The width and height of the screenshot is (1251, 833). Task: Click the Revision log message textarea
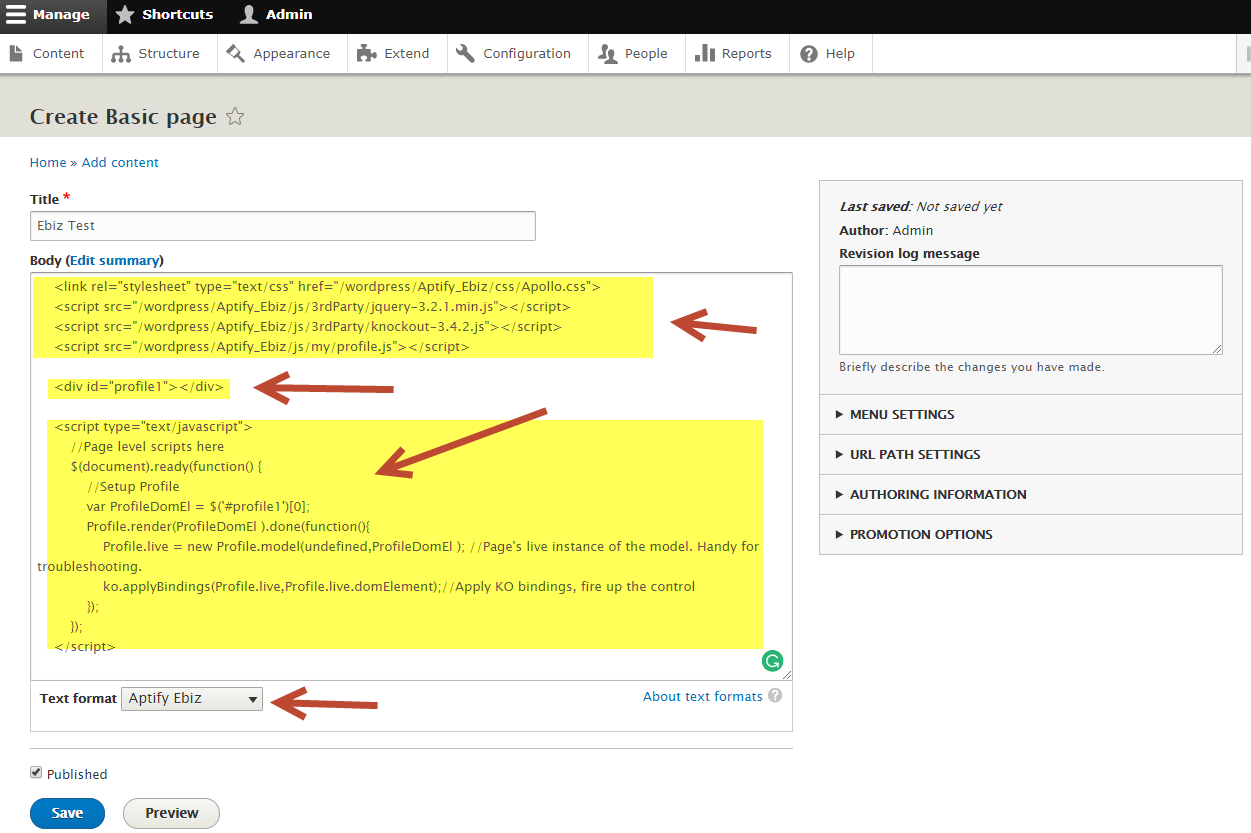coord(1031,309)
